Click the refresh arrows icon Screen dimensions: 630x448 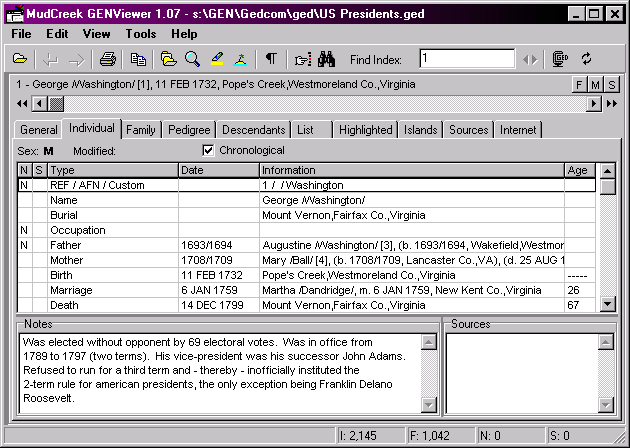pyautogui.click(x=587, y=59)
